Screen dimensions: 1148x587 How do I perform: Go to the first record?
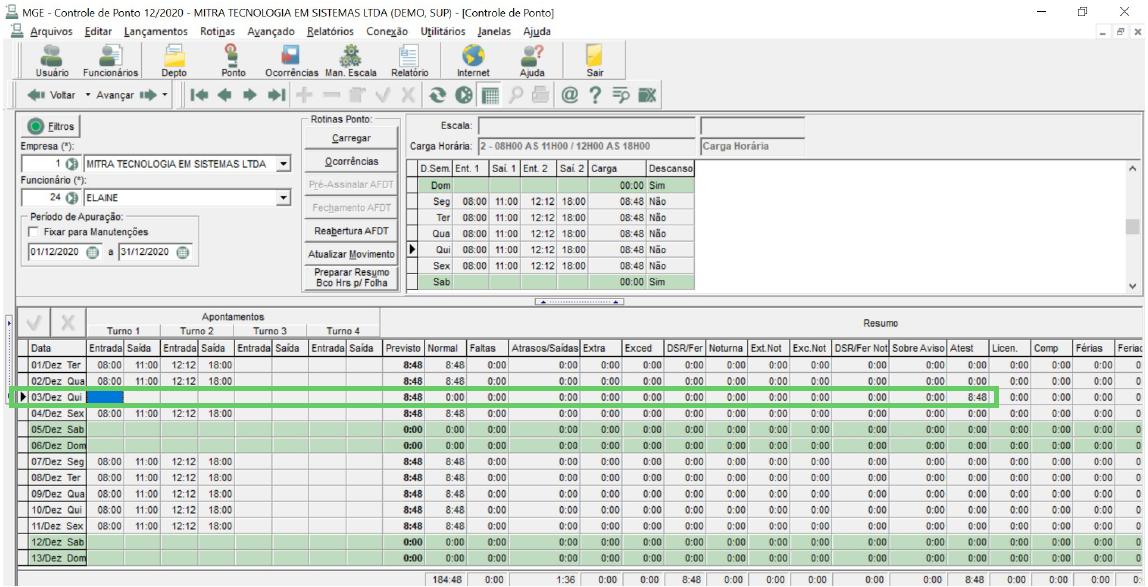tap(199, 95)
